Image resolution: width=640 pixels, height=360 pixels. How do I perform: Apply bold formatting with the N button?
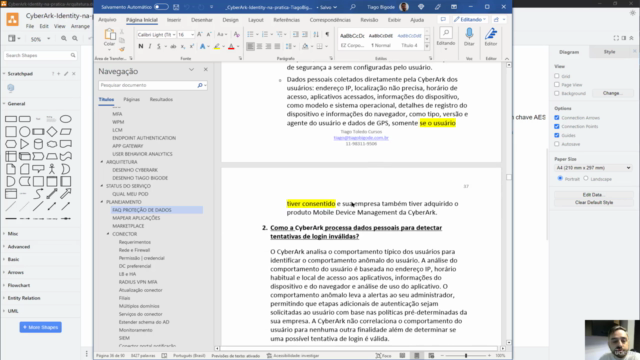click(x=141, y=47)
